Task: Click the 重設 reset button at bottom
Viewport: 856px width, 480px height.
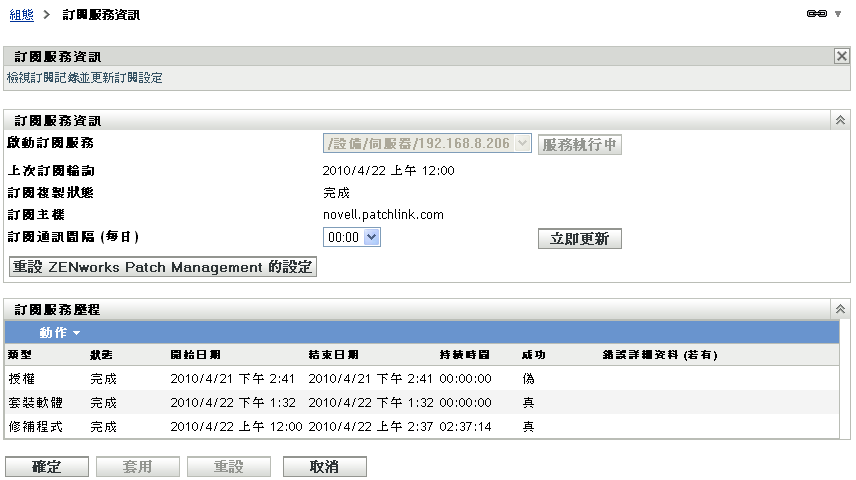Action: point(229,467)
